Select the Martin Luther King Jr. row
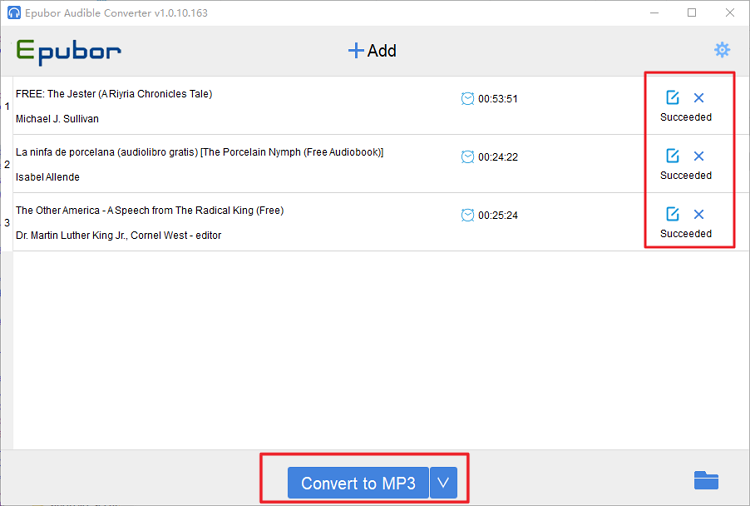This screenshot has width=750, height=506. coord(328,222)
